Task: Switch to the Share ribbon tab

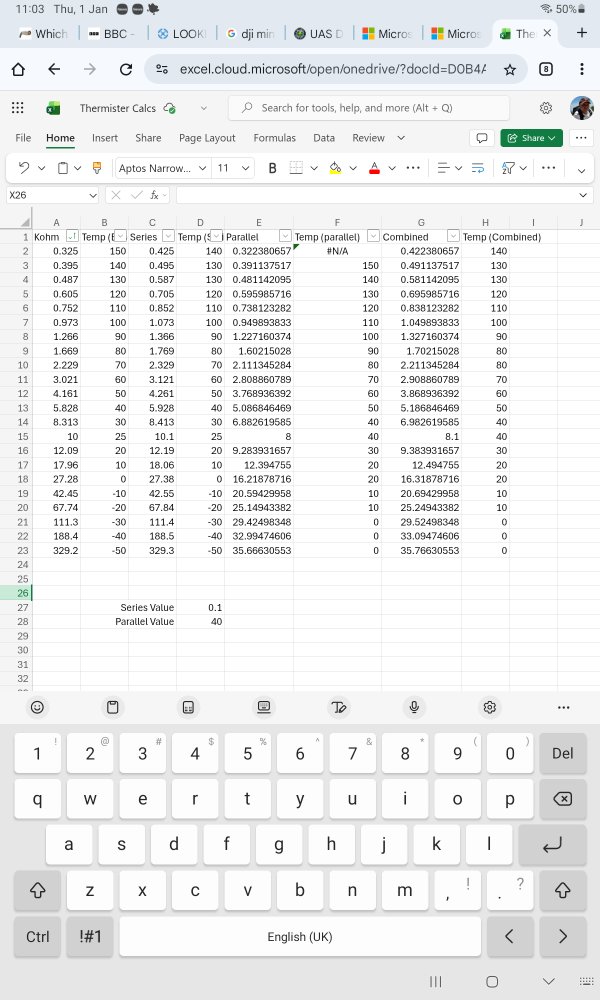Action: [x=148, y=138]
